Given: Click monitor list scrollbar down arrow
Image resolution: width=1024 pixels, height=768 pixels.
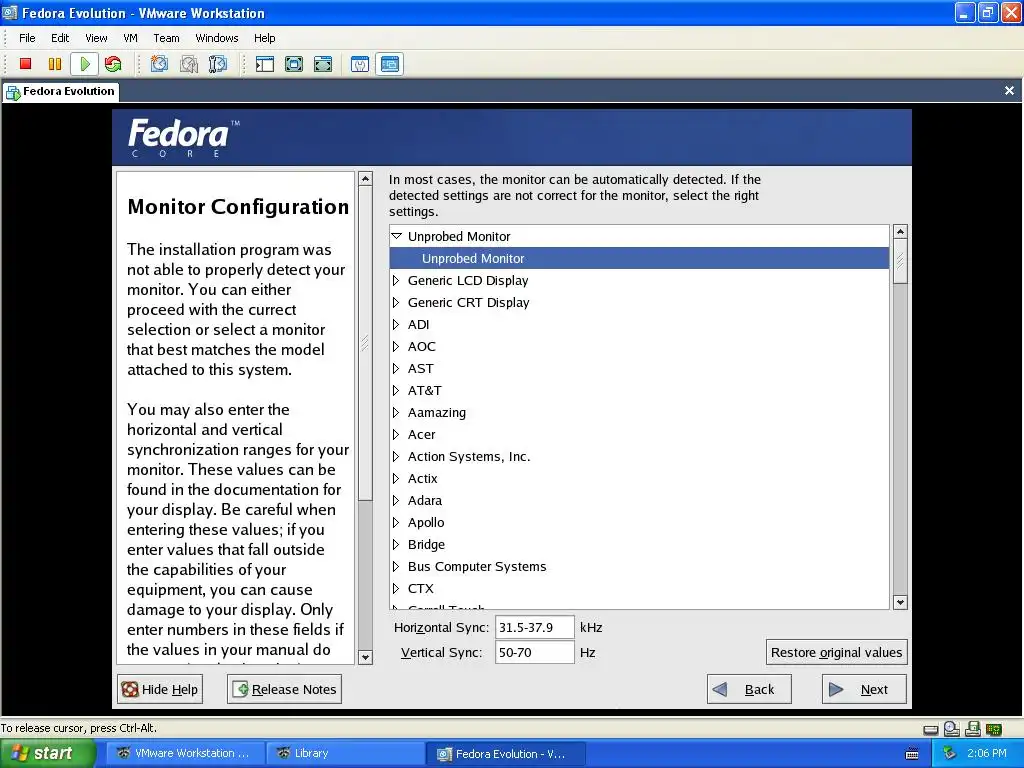Looking at the screenshot, I should point(900,602).
